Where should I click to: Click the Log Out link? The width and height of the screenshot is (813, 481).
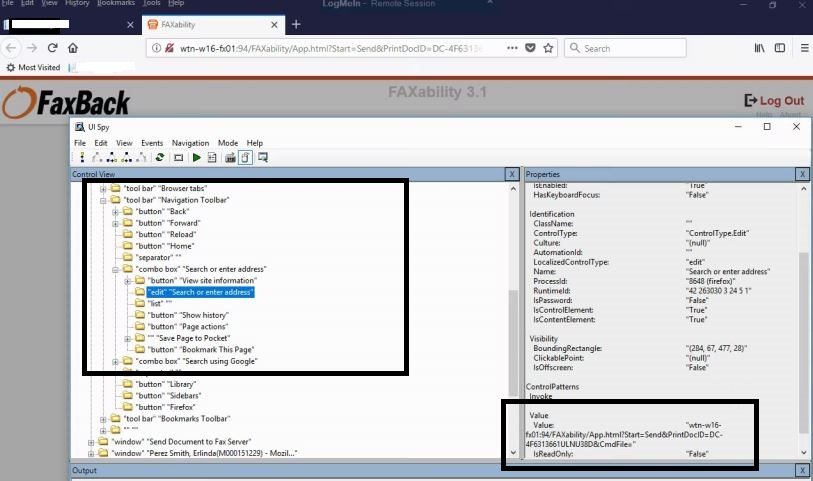pyautogui.click(x=775, y=101)
